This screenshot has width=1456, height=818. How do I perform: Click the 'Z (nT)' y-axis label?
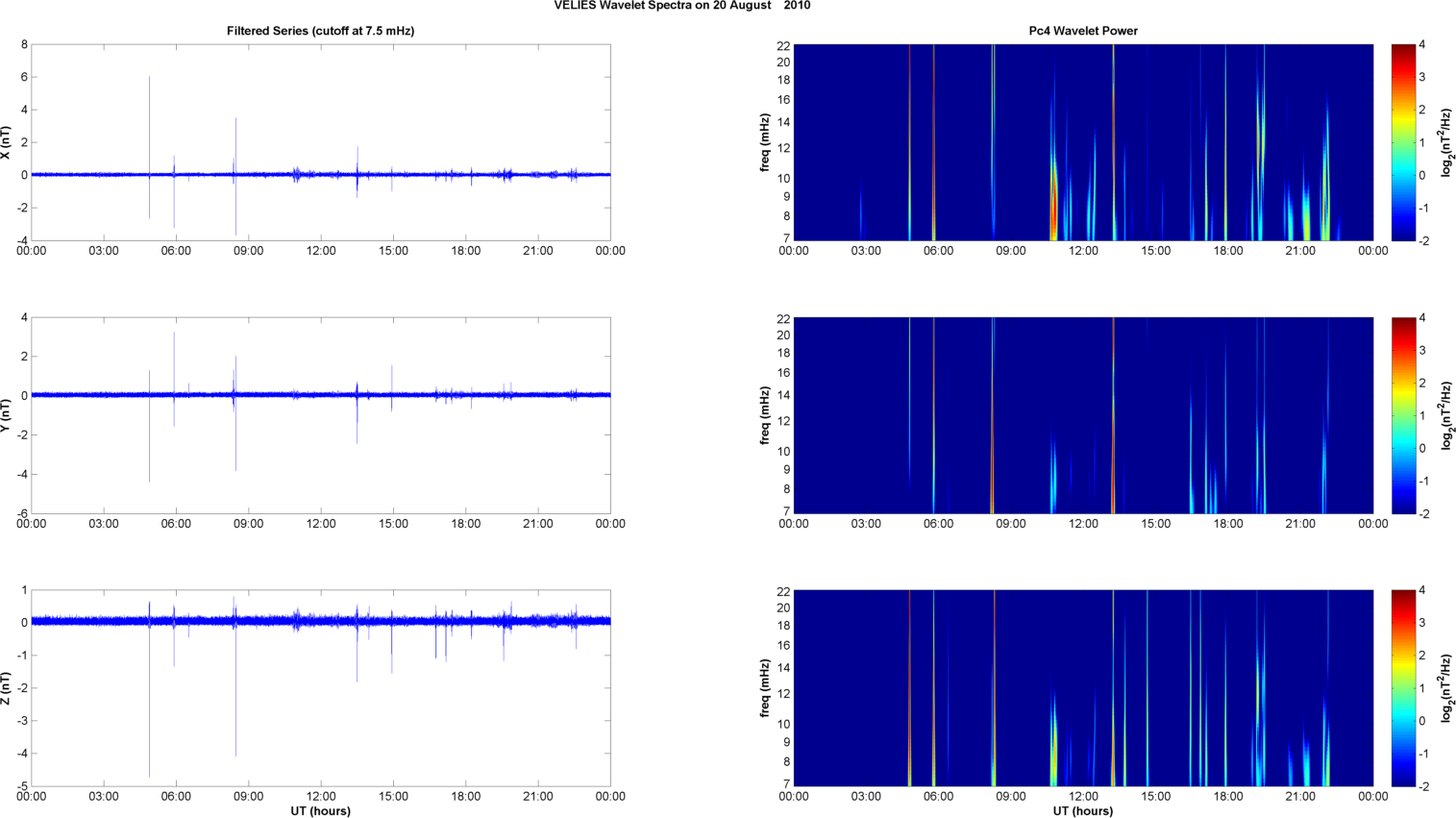pos(6,688)
